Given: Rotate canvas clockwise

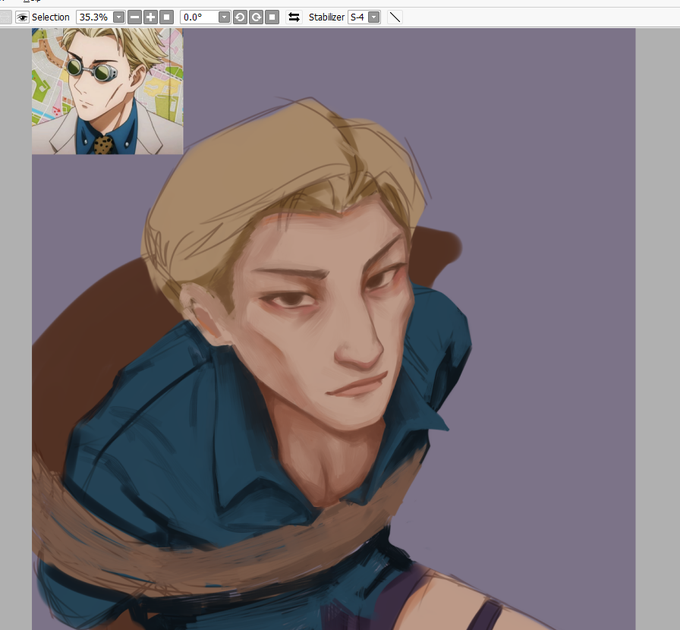Looking at the screenshot, I should point(256,17).
